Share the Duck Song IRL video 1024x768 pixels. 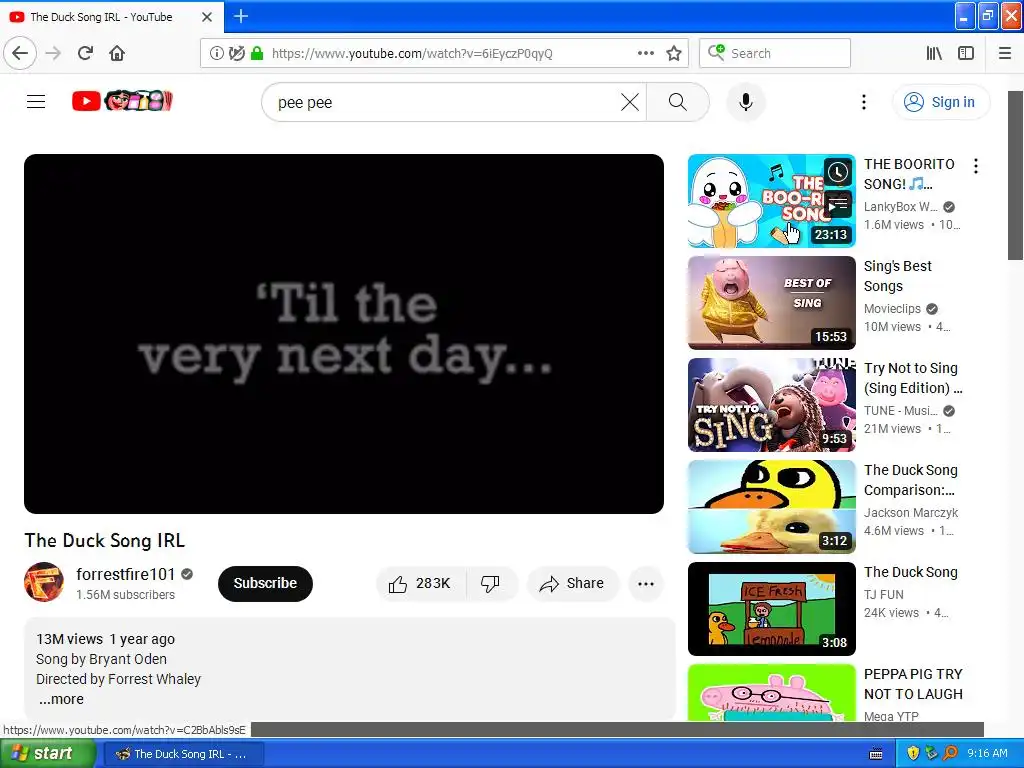point(572,583)
